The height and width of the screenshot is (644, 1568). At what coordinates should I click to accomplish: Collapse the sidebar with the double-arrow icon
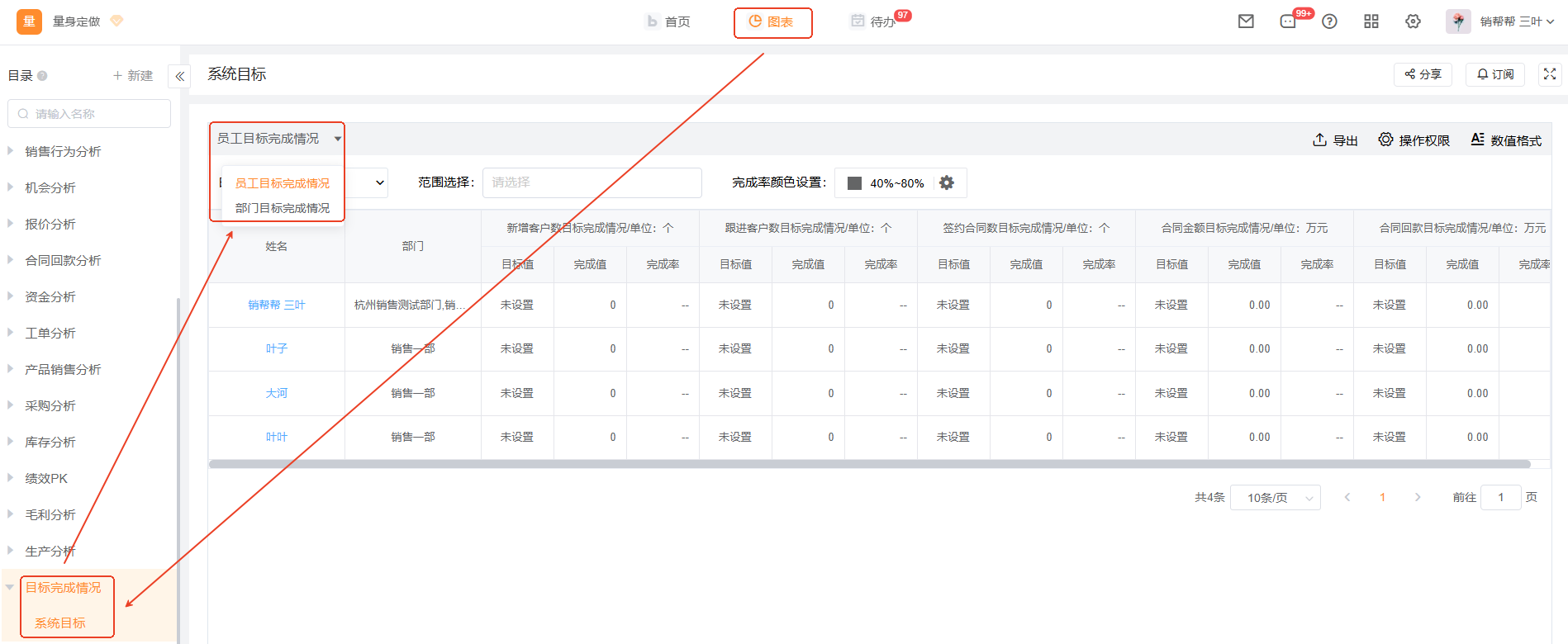pos(179,76)
